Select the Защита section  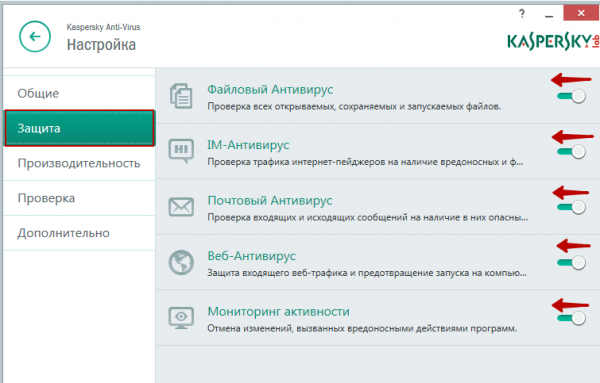[79, 128]
